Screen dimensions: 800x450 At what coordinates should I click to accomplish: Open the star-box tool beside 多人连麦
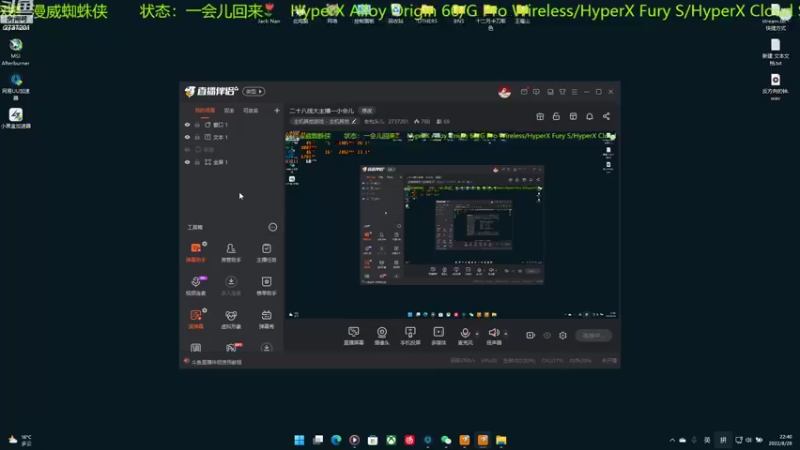click(x=266, y=286)
